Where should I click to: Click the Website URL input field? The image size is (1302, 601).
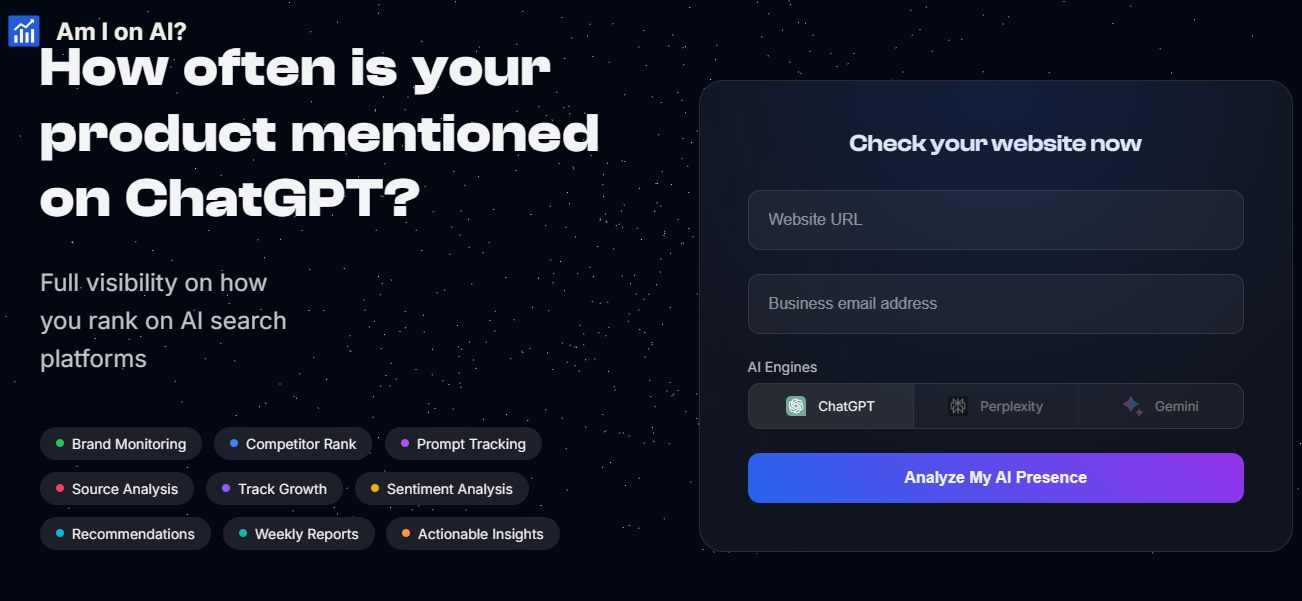click(x=995, y=220)
